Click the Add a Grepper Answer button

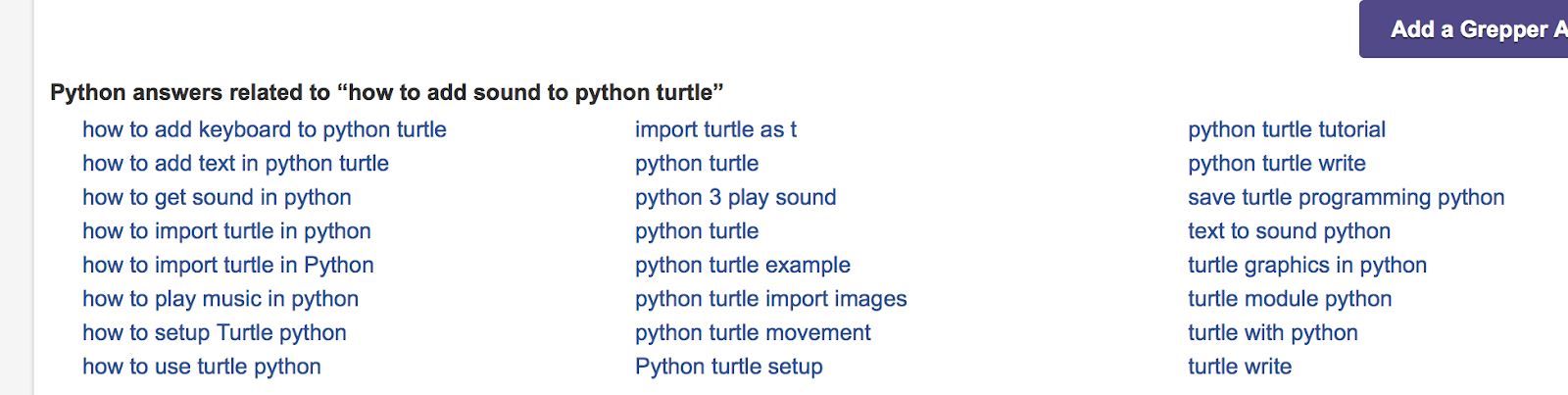coord(1464,29)
